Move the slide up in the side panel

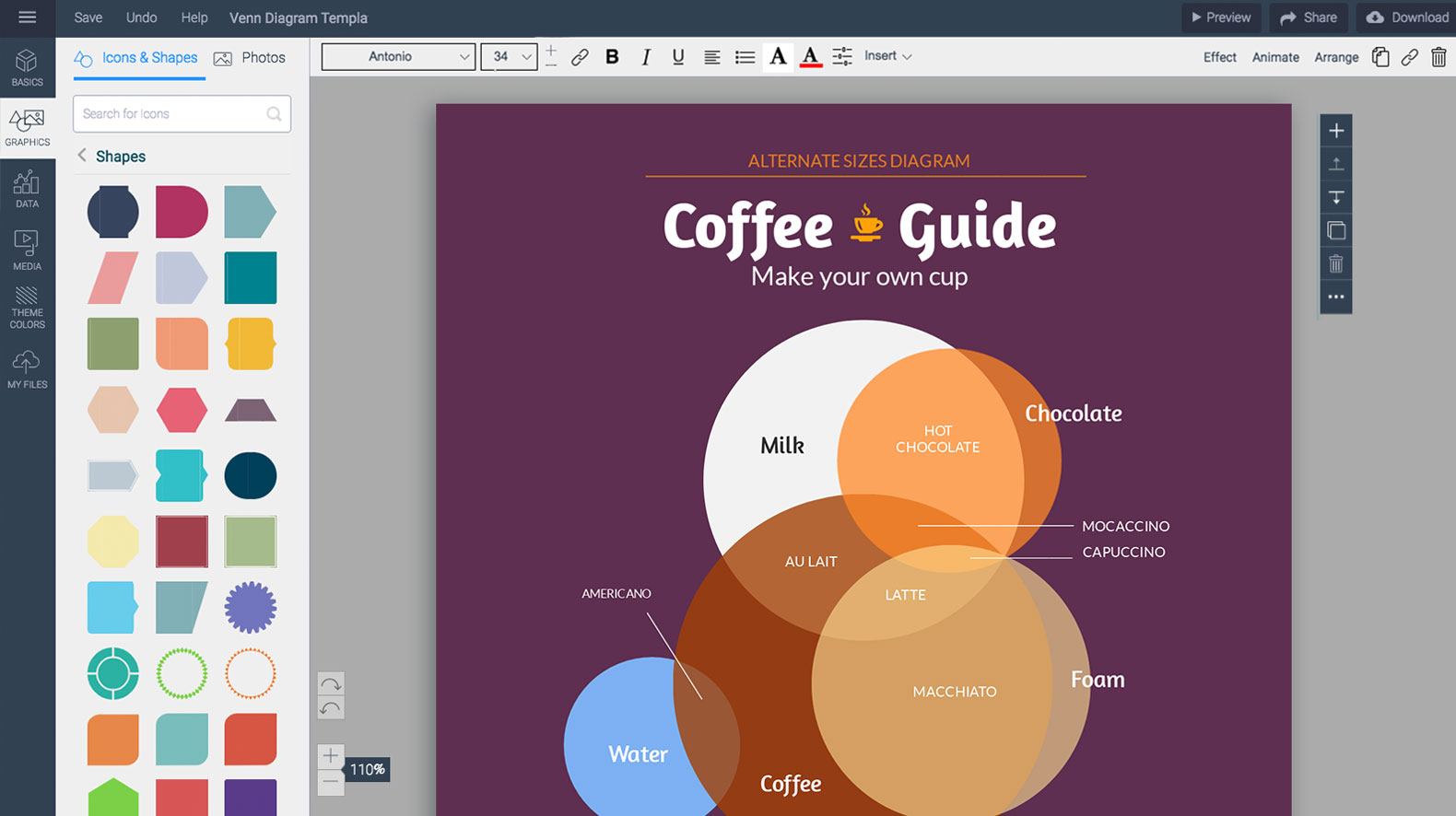1336,164
